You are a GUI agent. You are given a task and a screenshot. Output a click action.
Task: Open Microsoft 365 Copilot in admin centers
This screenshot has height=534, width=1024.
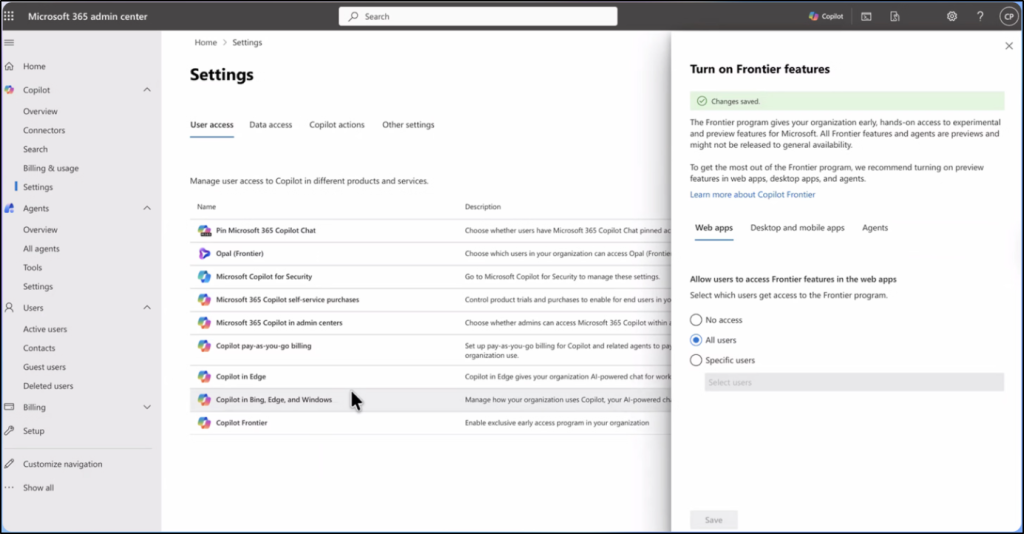click(x=279, y=322)
